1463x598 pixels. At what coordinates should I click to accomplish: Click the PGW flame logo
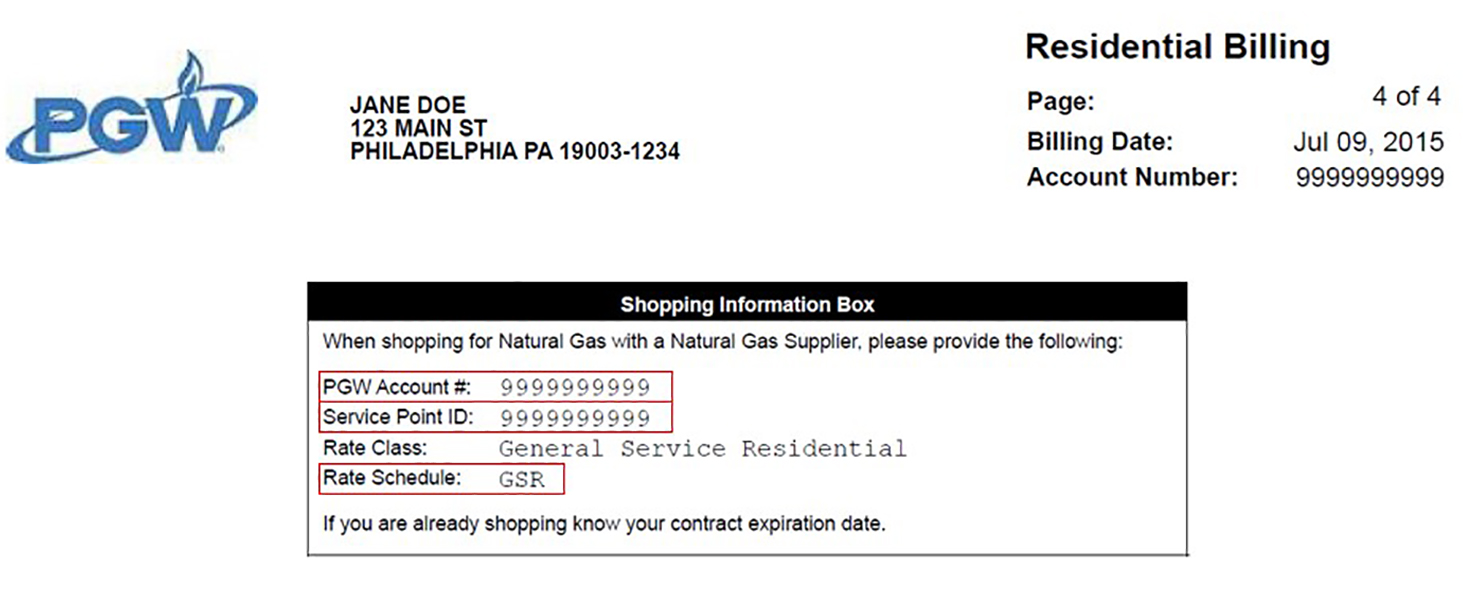tap(130, 109)
